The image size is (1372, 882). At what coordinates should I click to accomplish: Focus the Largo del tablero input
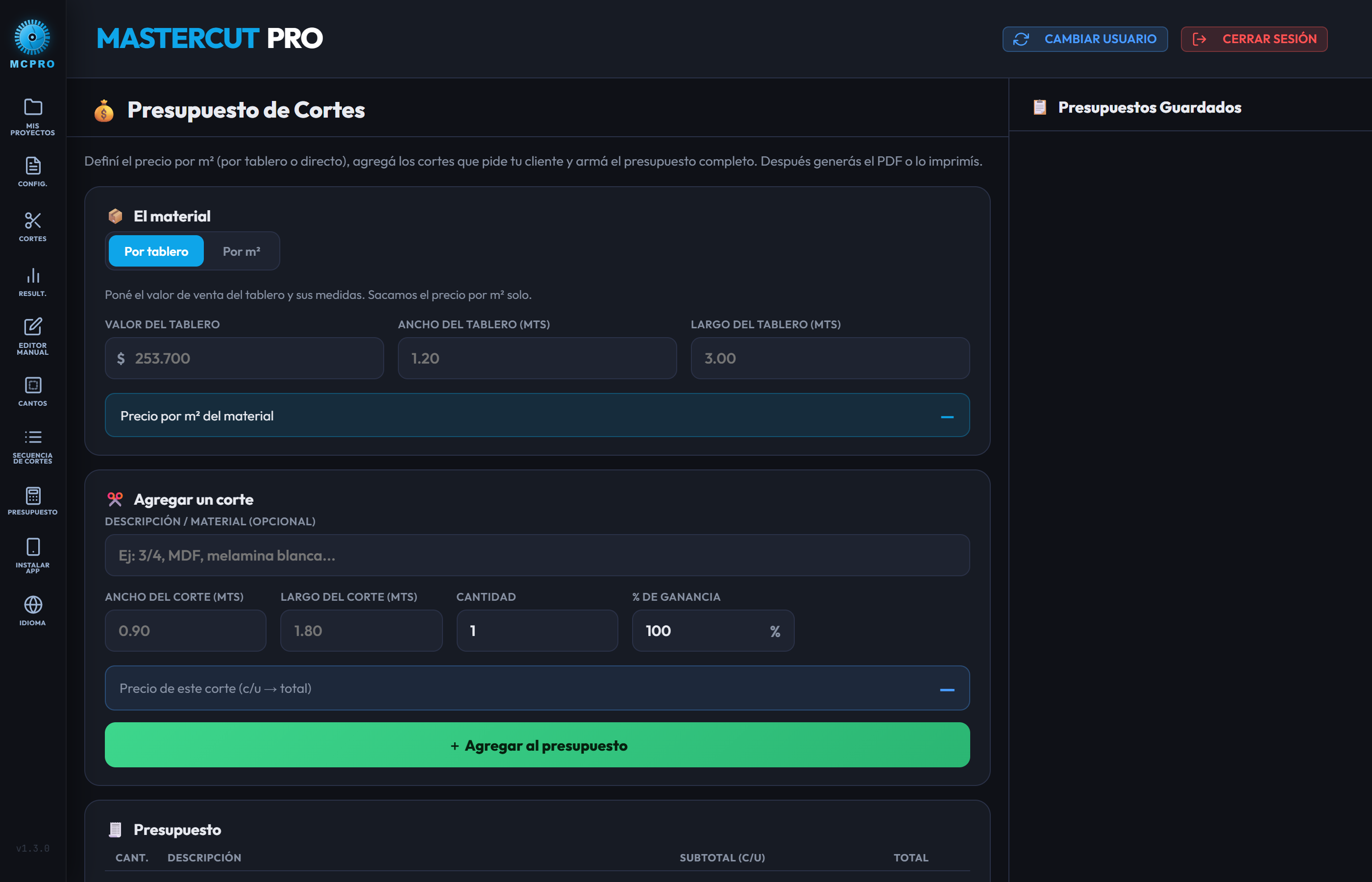click(830, 358)
